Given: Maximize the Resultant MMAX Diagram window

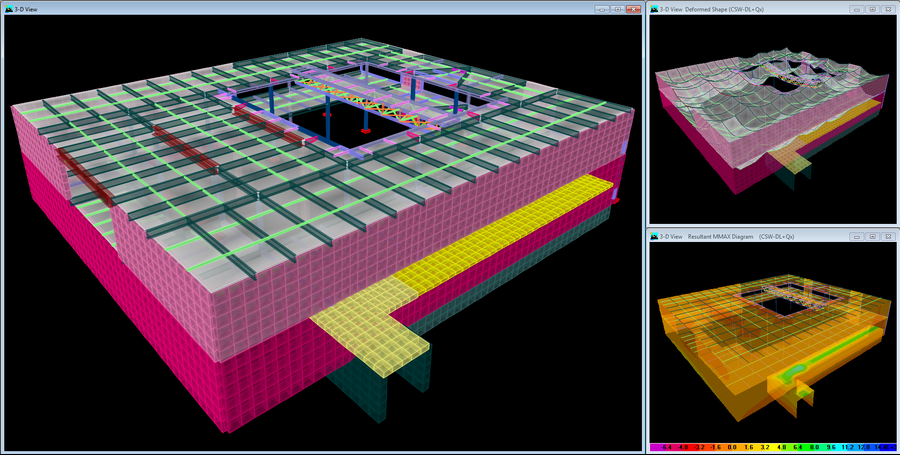Looking at the screenshot, I should tap(872, 237).
